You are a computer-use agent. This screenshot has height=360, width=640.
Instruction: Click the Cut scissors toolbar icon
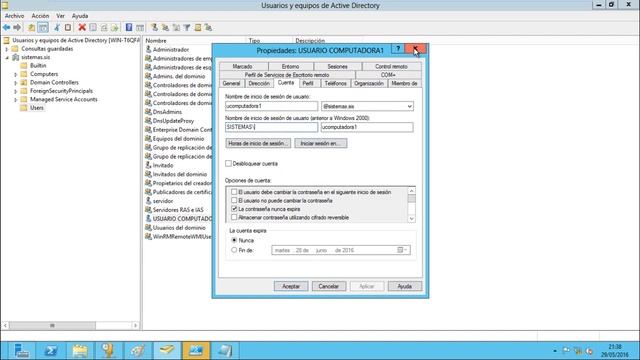[57, 27]
